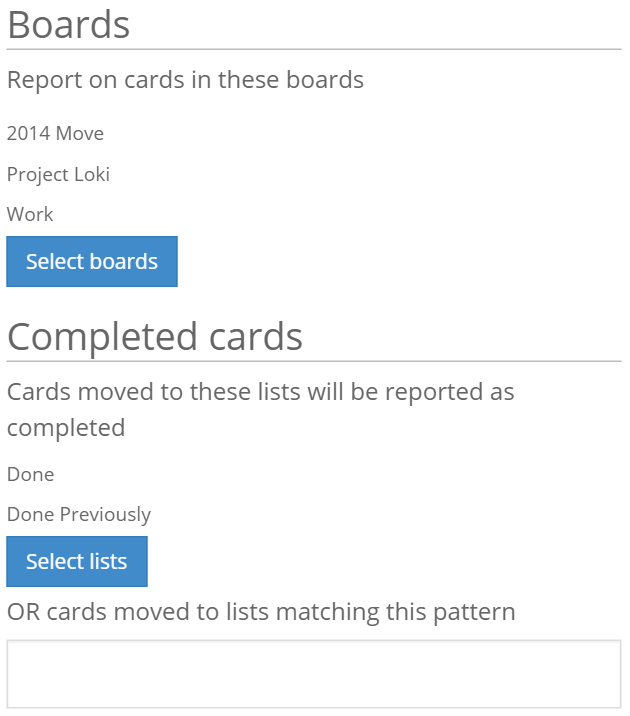Click divider line under Boards heading

click(x=314, y=49)
